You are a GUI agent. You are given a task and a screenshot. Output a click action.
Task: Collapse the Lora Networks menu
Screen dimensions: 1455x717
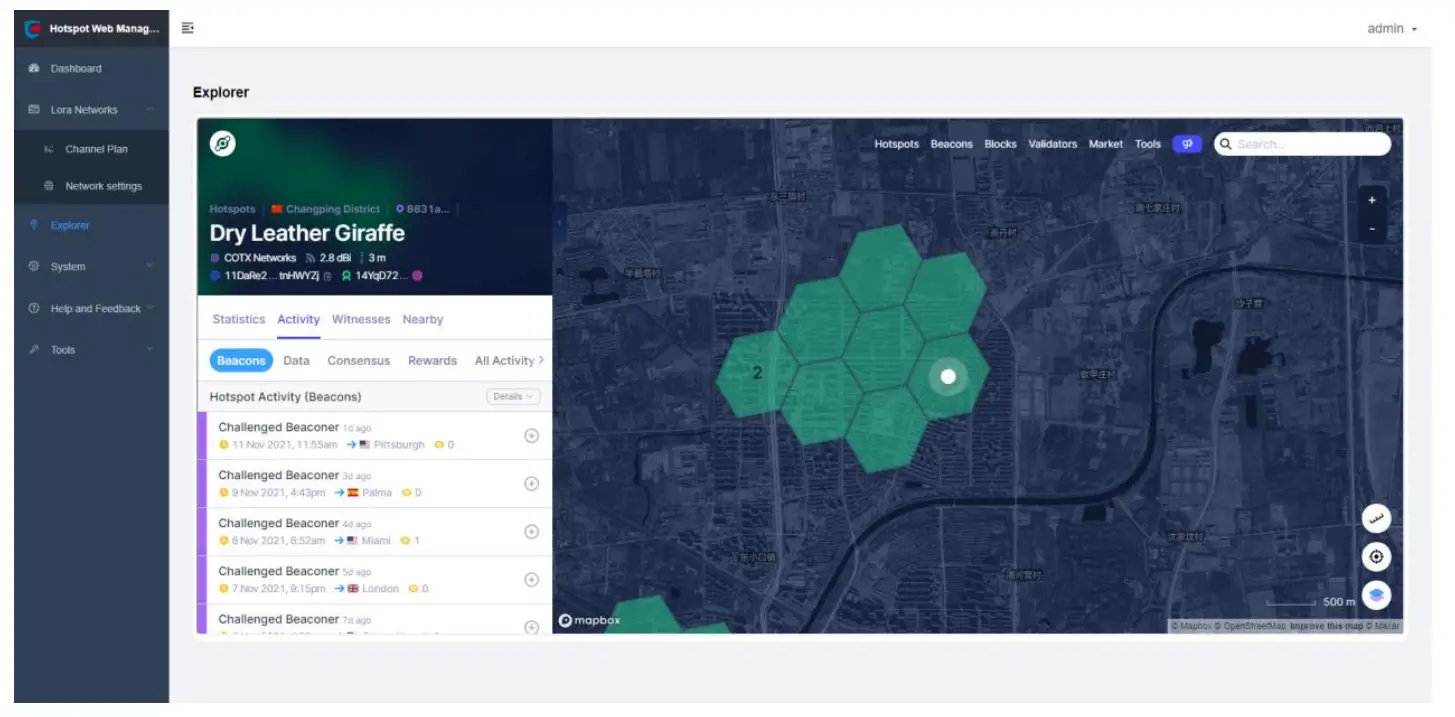(x=150, y=110)
